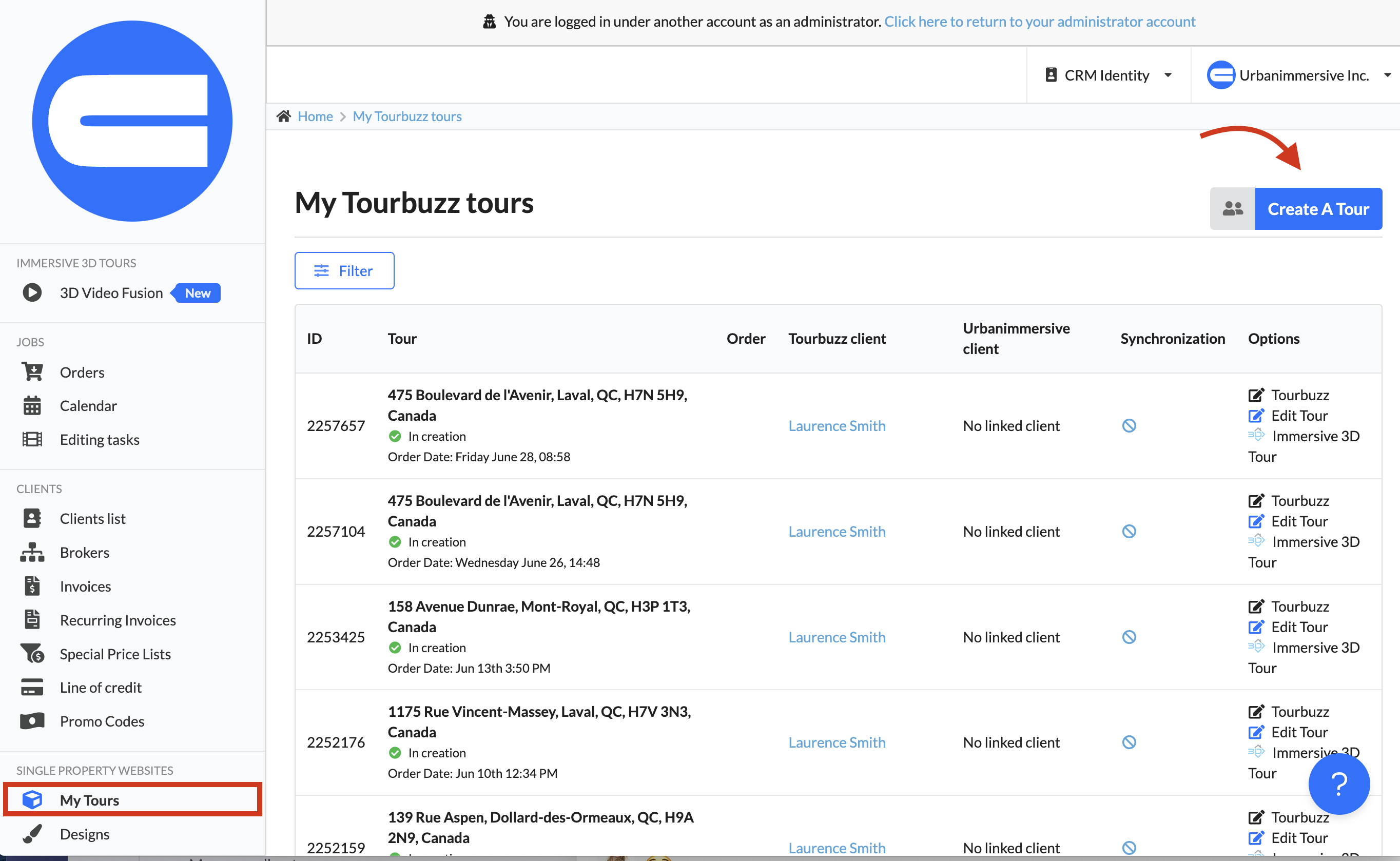Viewport: 1400px width, 861px height.
Task: Click the Urbanimmersive logo in sidebar
Action: (132, 121)
